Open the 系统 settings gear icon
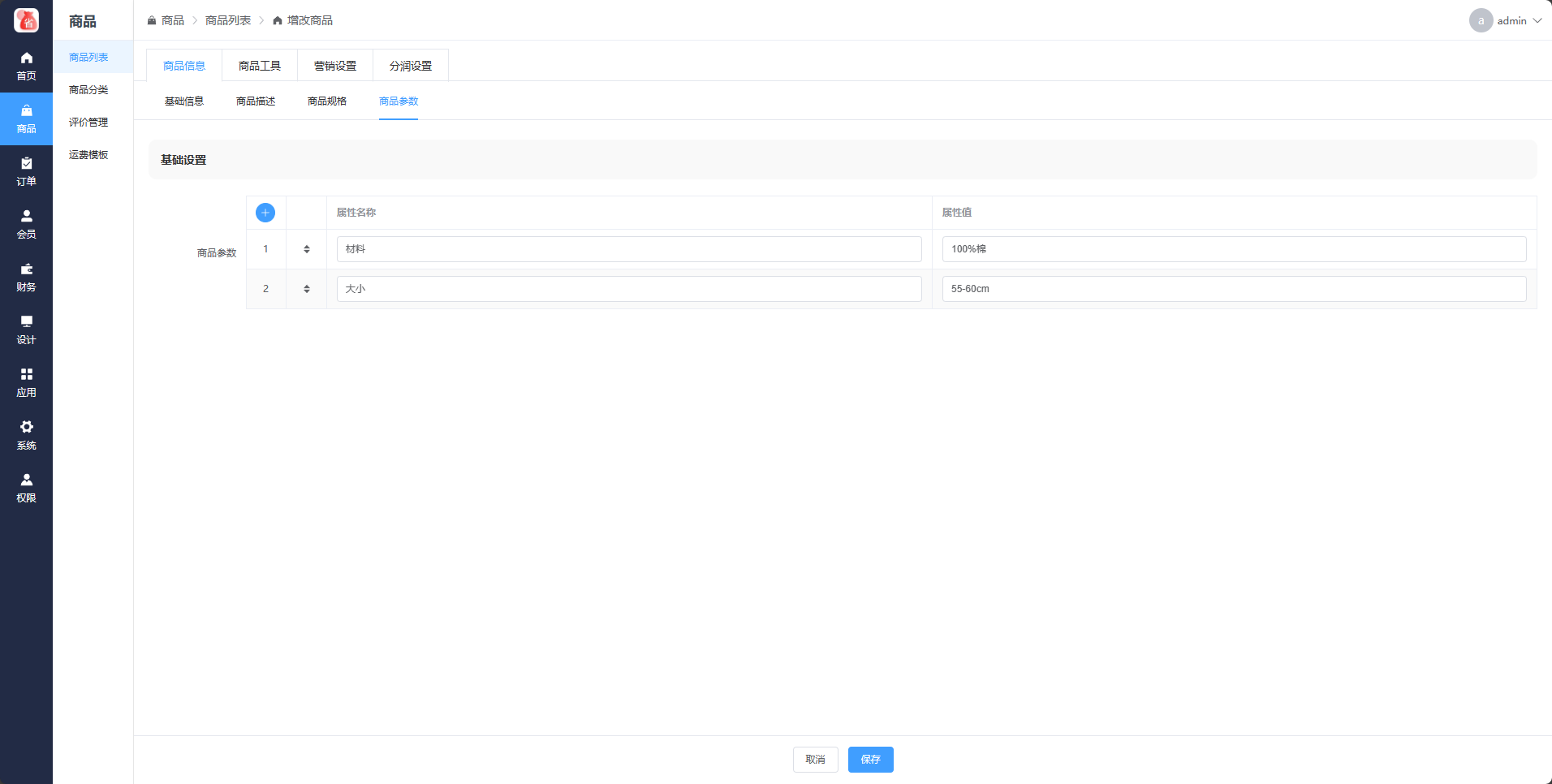 point(26,435)
